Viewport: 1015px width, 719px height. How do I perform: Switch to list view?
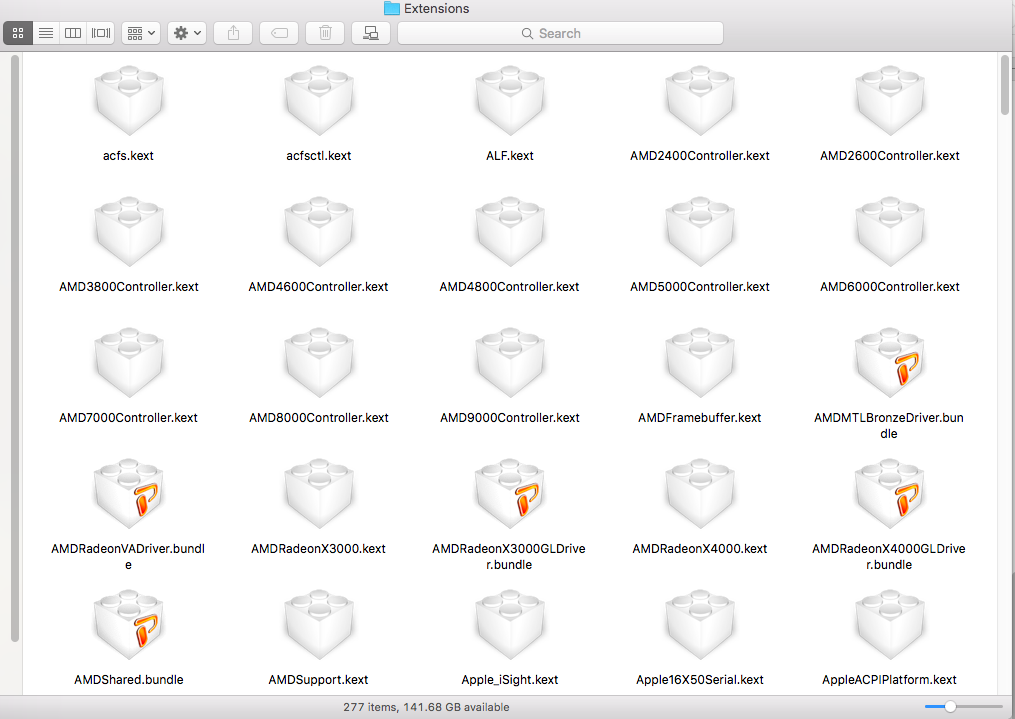coord(46,33)
